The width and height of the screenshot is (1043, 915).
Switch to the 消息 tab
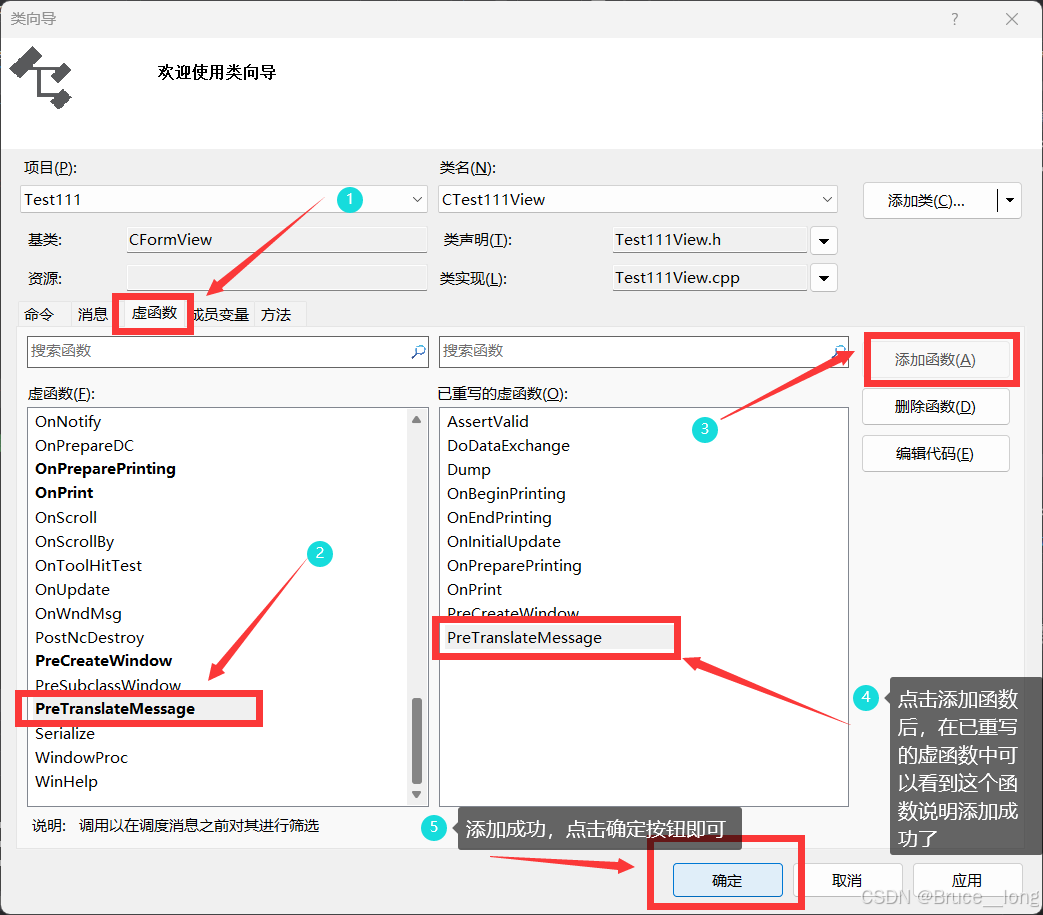[x=92, y=313]
